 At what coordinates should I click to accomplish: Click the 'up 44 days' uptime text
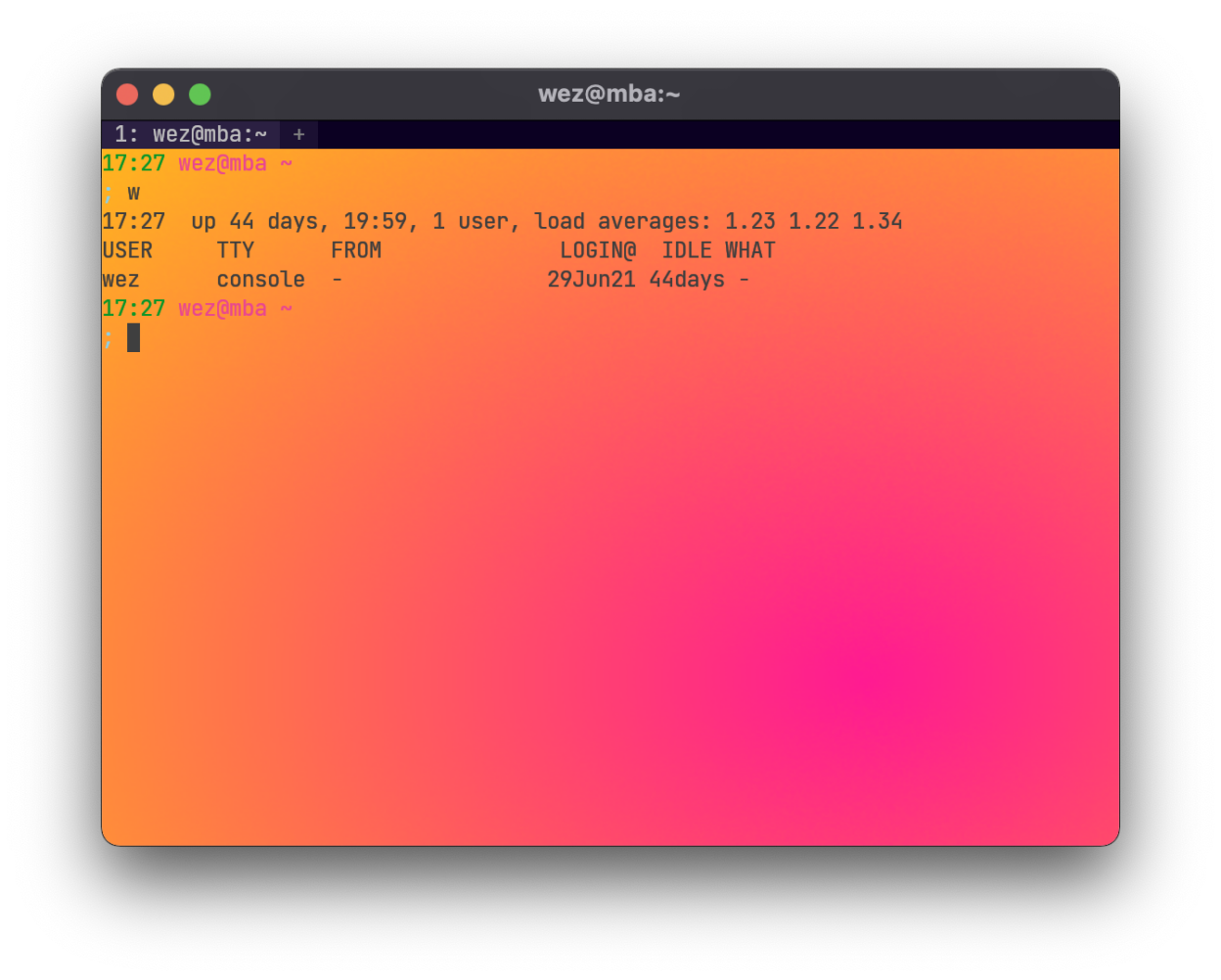pyautogui.click(x=254, y=222)
